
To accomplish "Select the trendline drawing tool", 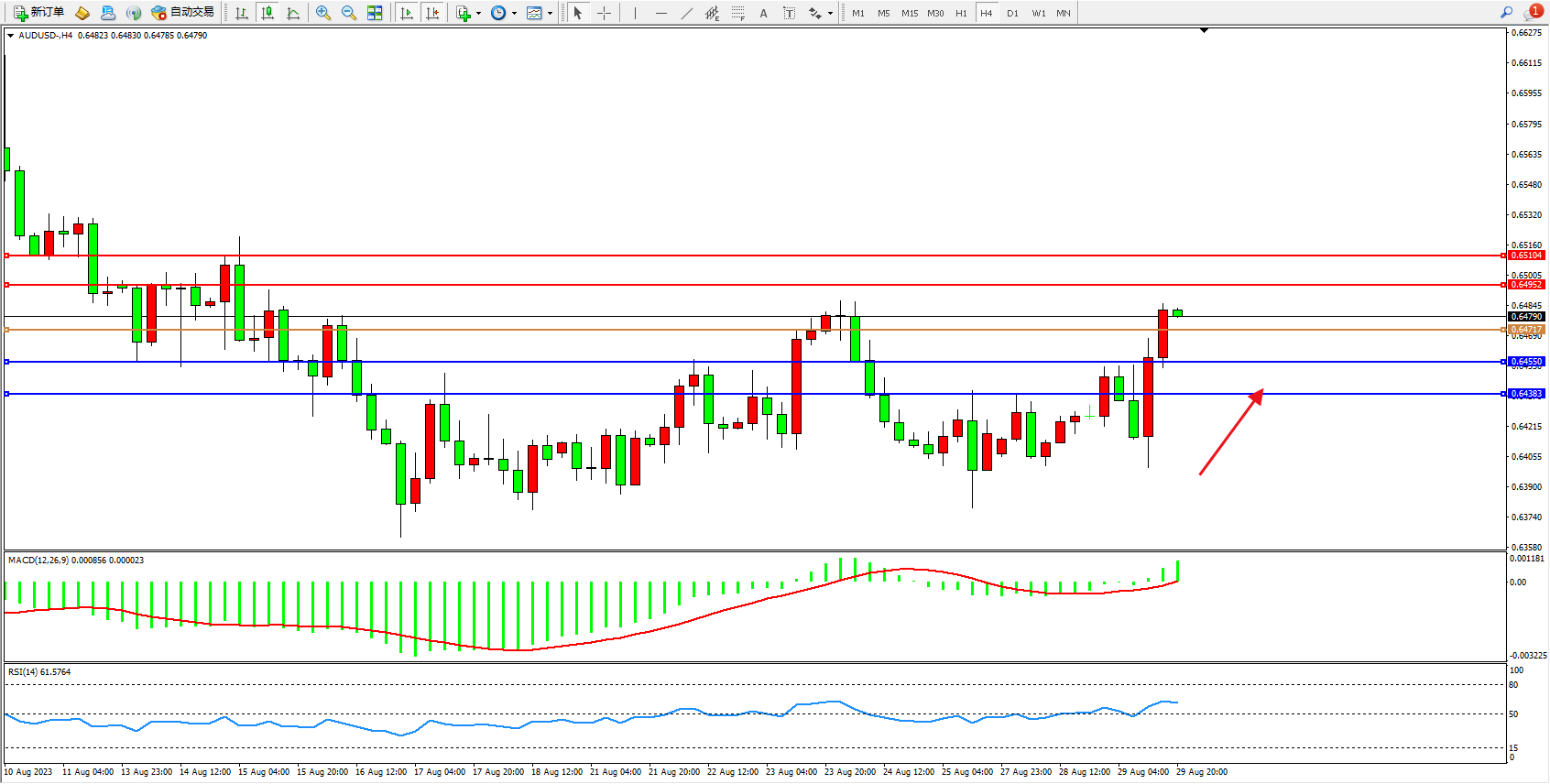I will pos(686,13).
